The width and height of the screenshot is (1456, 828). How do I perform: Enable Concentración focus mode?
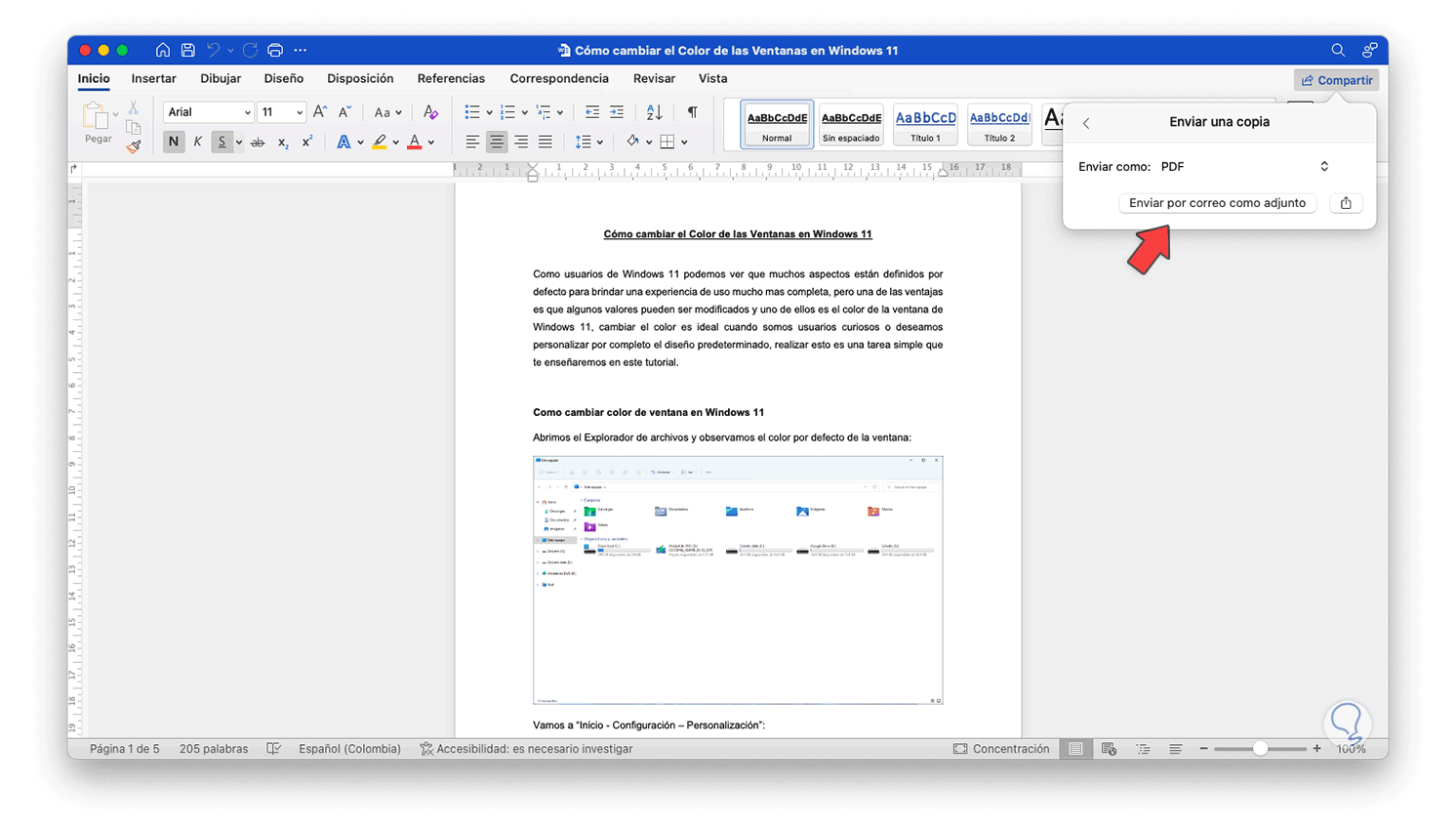(x=1001, y=749)
